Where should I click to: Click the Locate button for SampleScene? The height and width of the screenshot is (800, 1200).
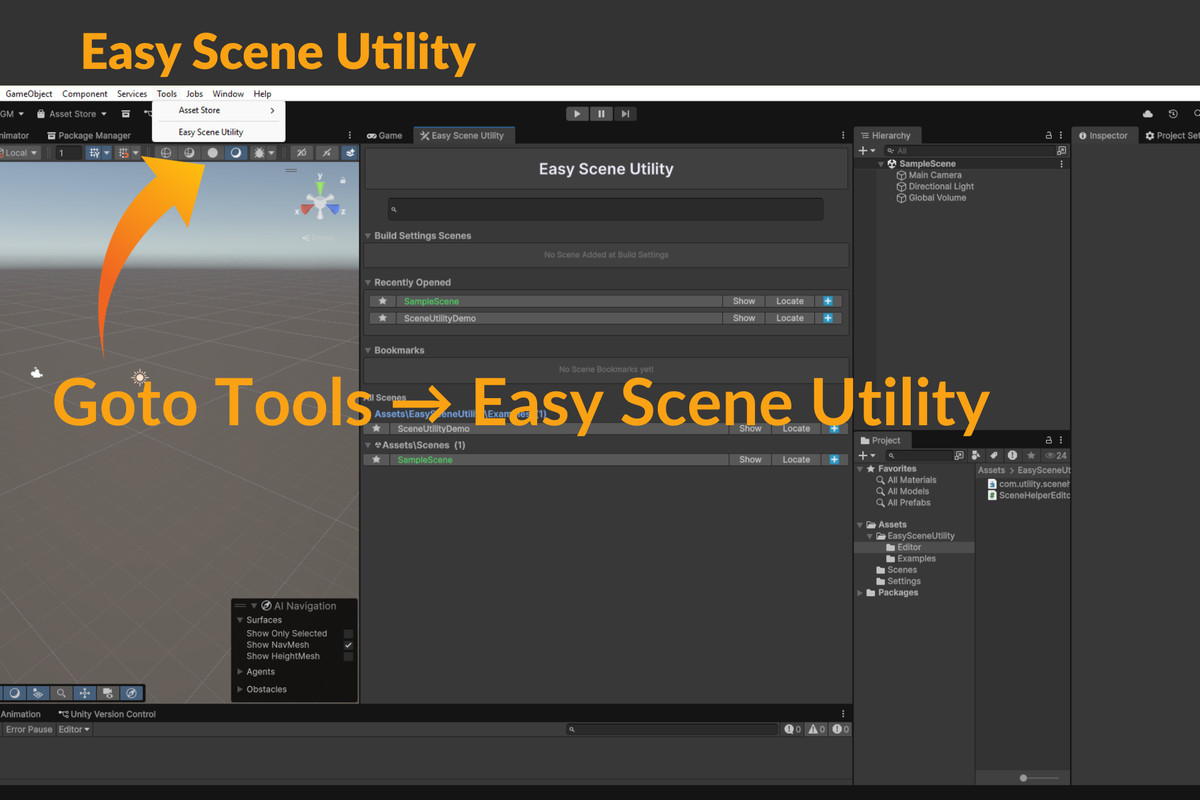pyautogui.click(x=789, y=300)
